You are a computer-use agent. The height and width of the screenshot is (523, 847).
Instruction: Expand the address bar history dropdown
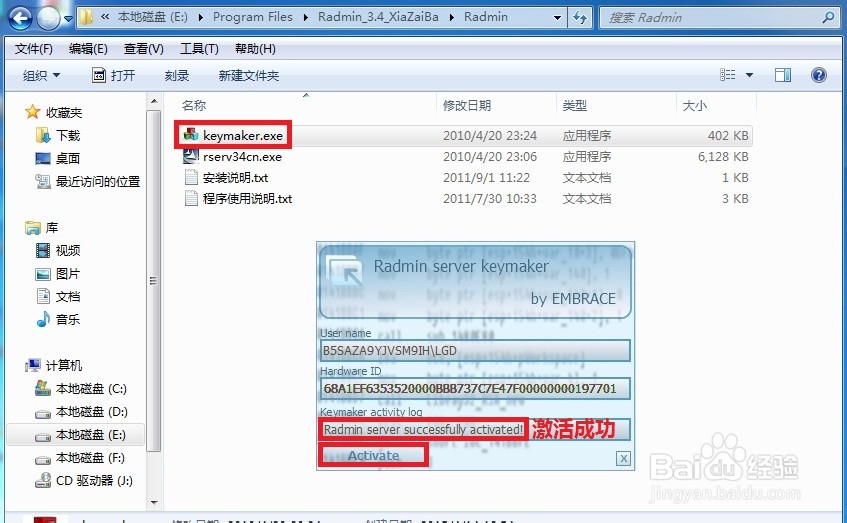557,18
